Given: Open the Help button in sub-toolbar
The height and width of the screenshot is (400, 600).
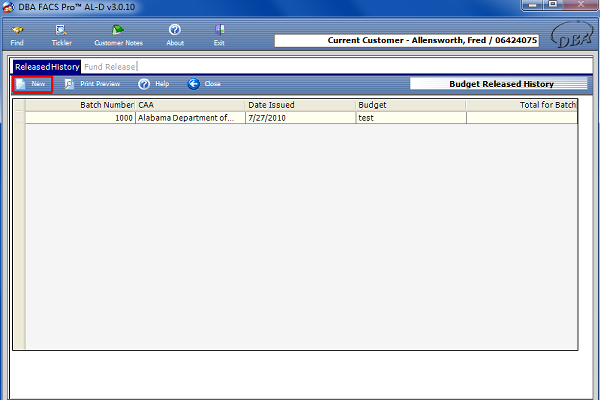Looking at the screenshot, I should (x=153, y=84).
